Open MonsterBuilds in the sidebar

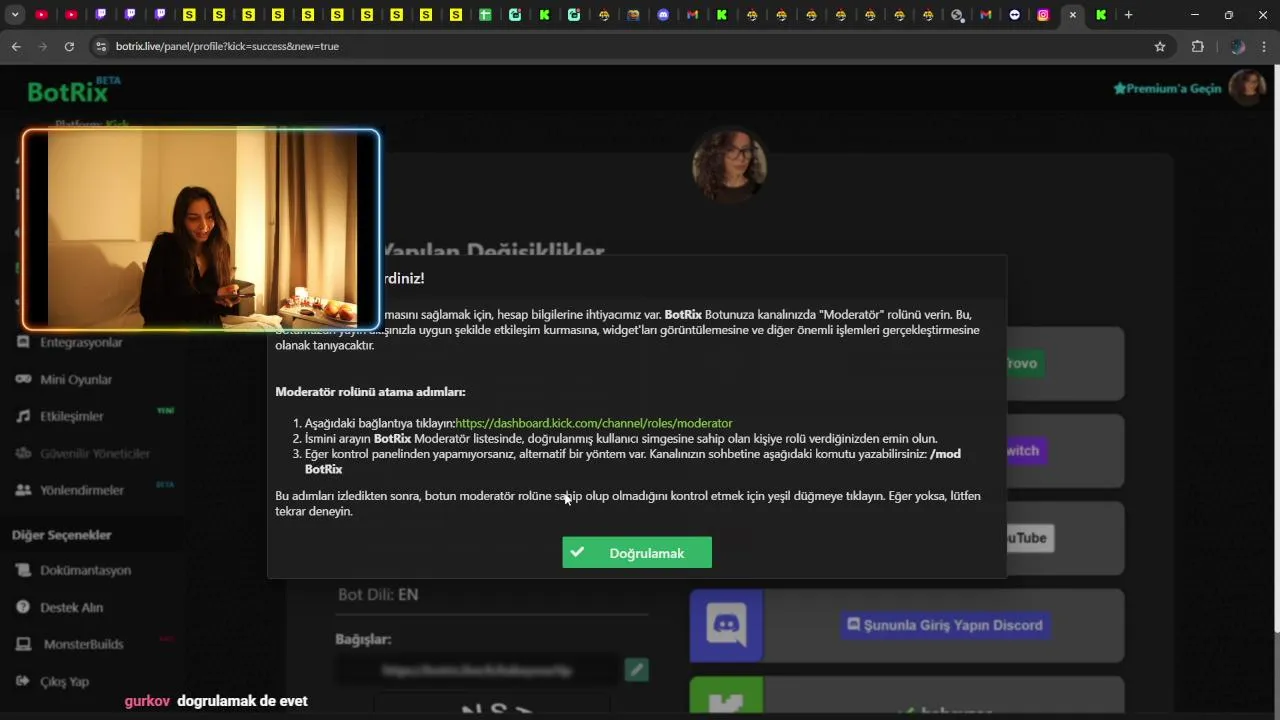(84, 644)
